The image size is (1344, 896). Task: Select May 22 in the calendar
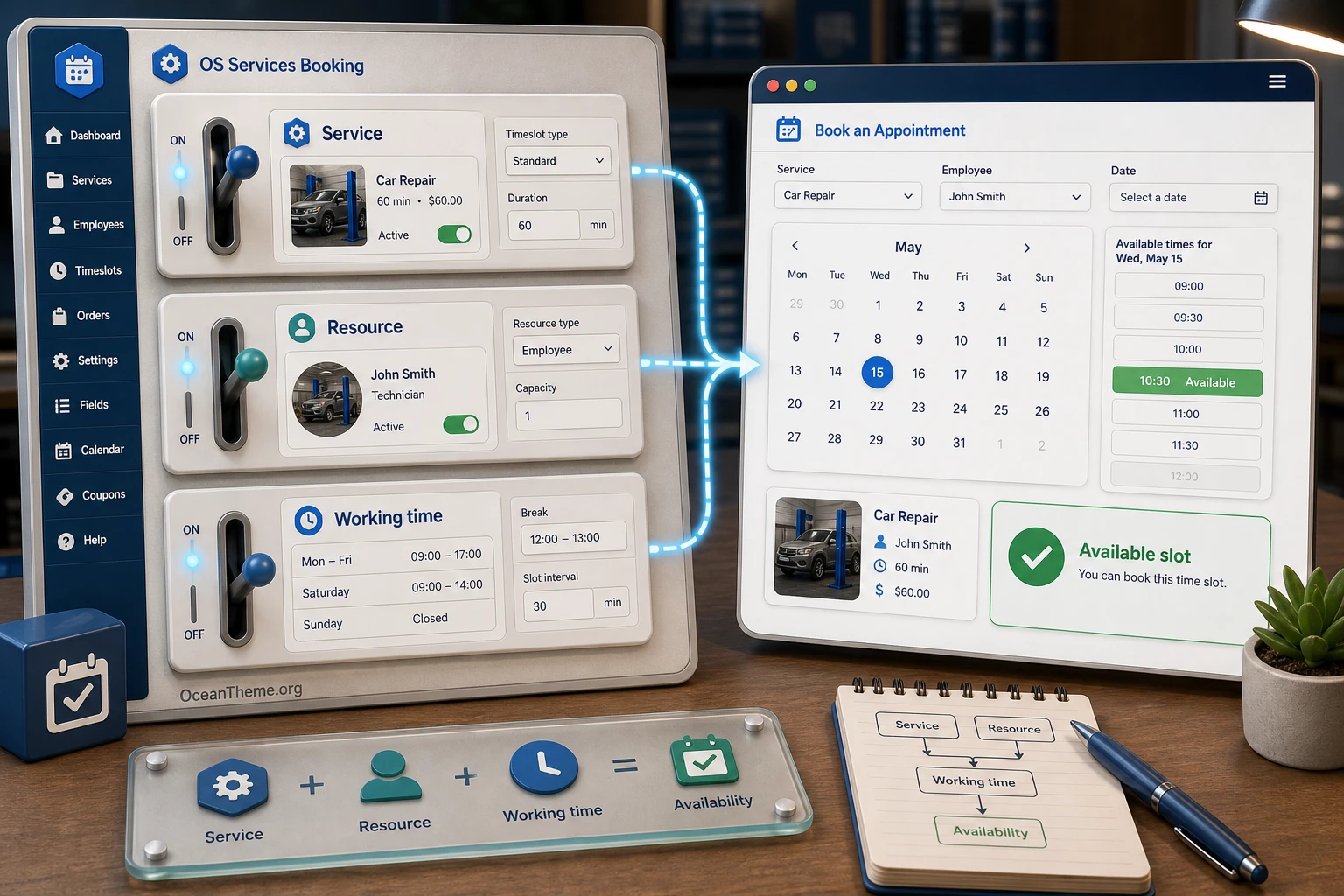click(876, 406)
